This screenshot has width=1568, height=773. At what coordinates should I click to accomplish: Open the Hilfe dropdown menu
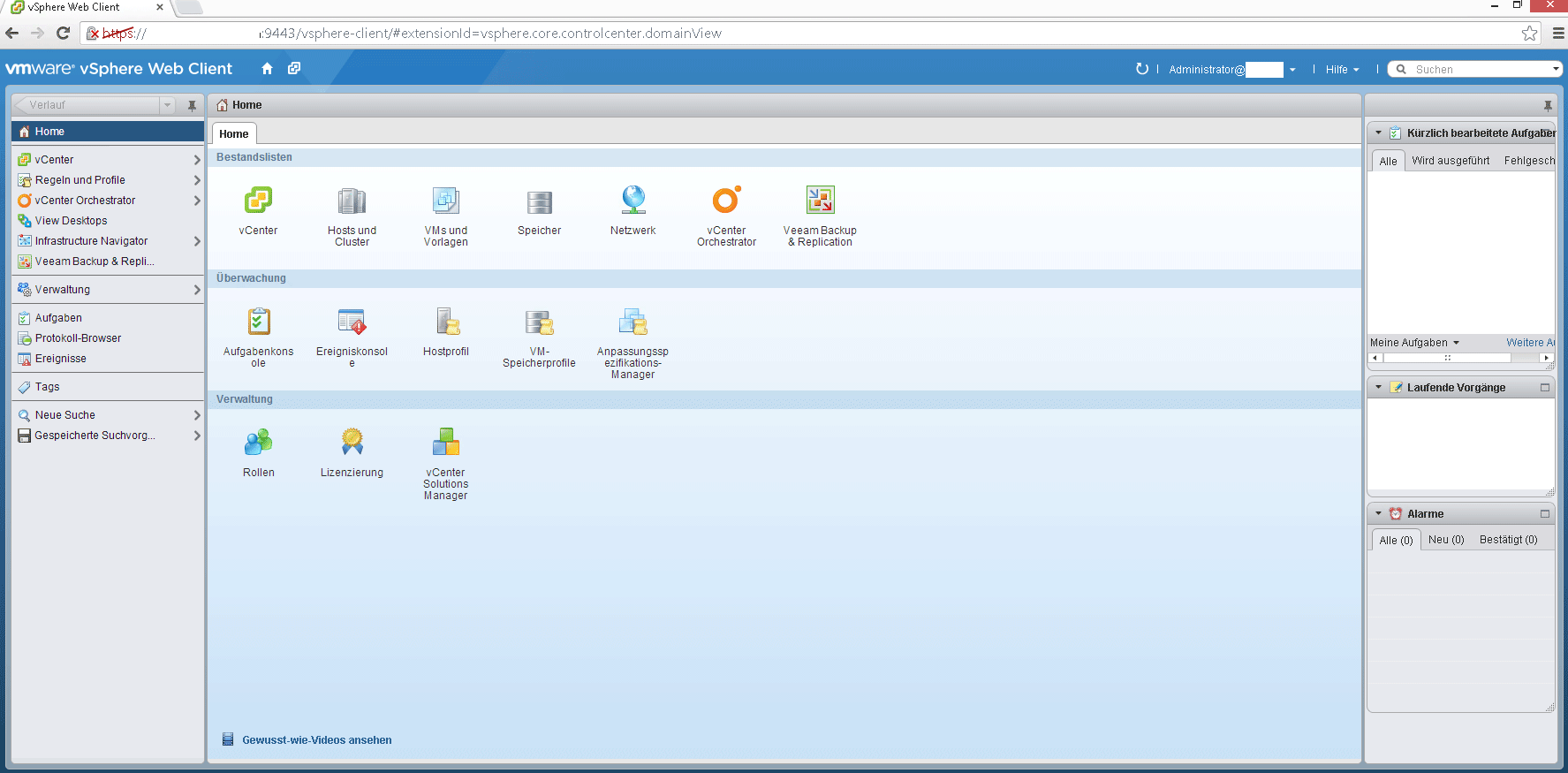point(1342,70)
